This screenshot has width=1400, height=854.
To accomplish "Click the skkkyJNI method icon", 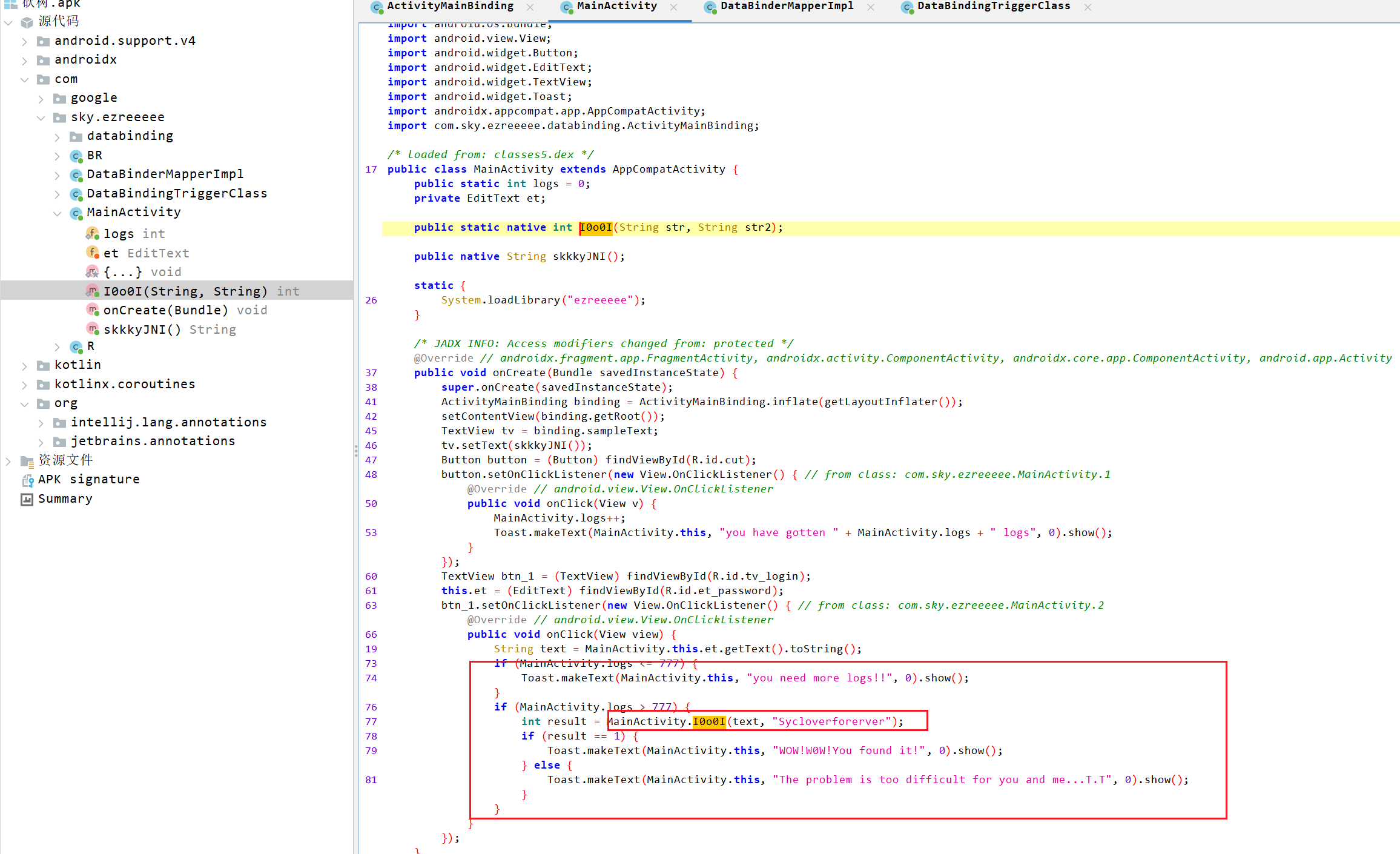I will click(92, 329).
